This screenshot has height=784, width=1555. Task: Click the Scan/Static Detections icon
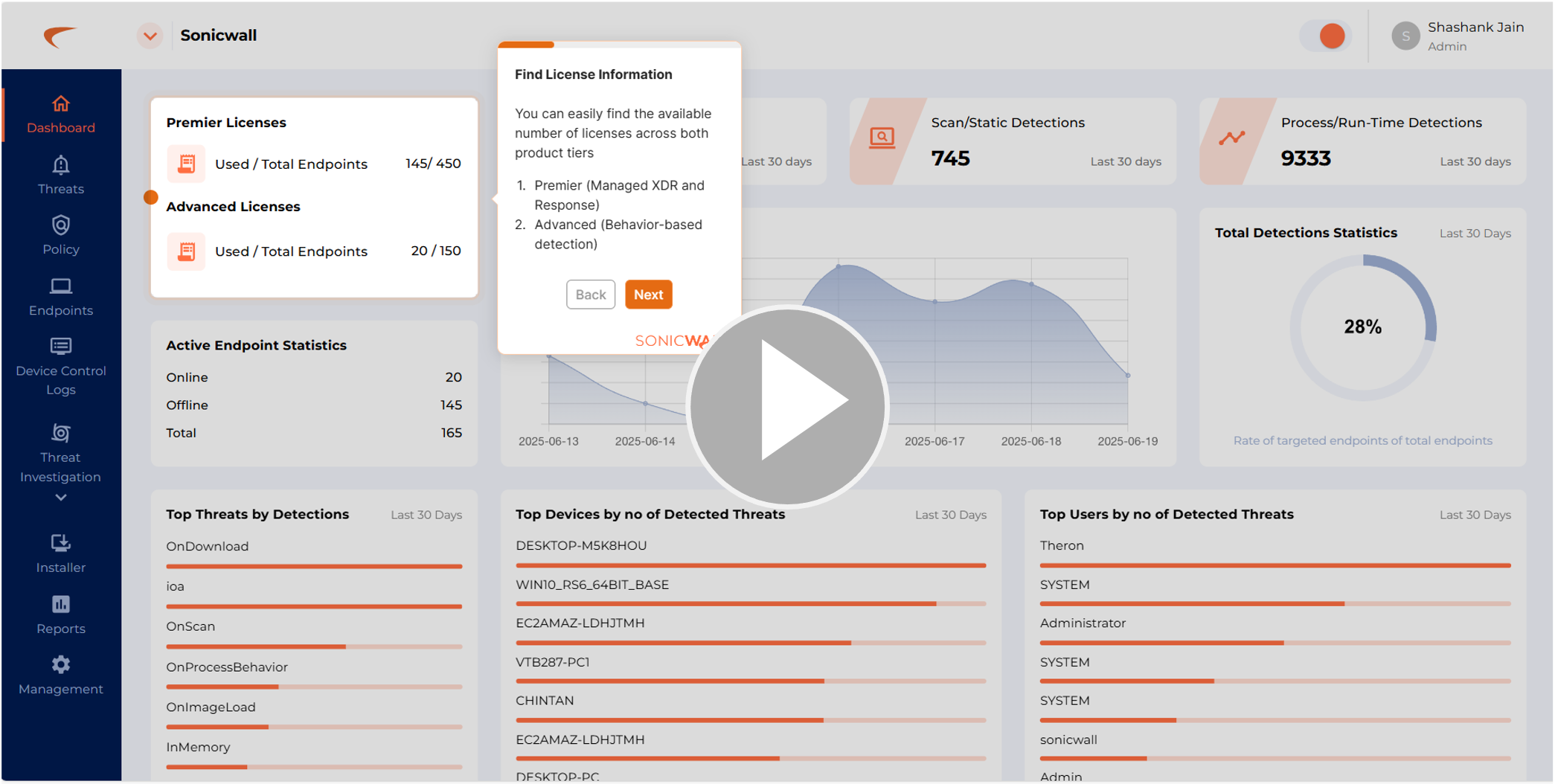pyautogui.click(x=882, y=138)
